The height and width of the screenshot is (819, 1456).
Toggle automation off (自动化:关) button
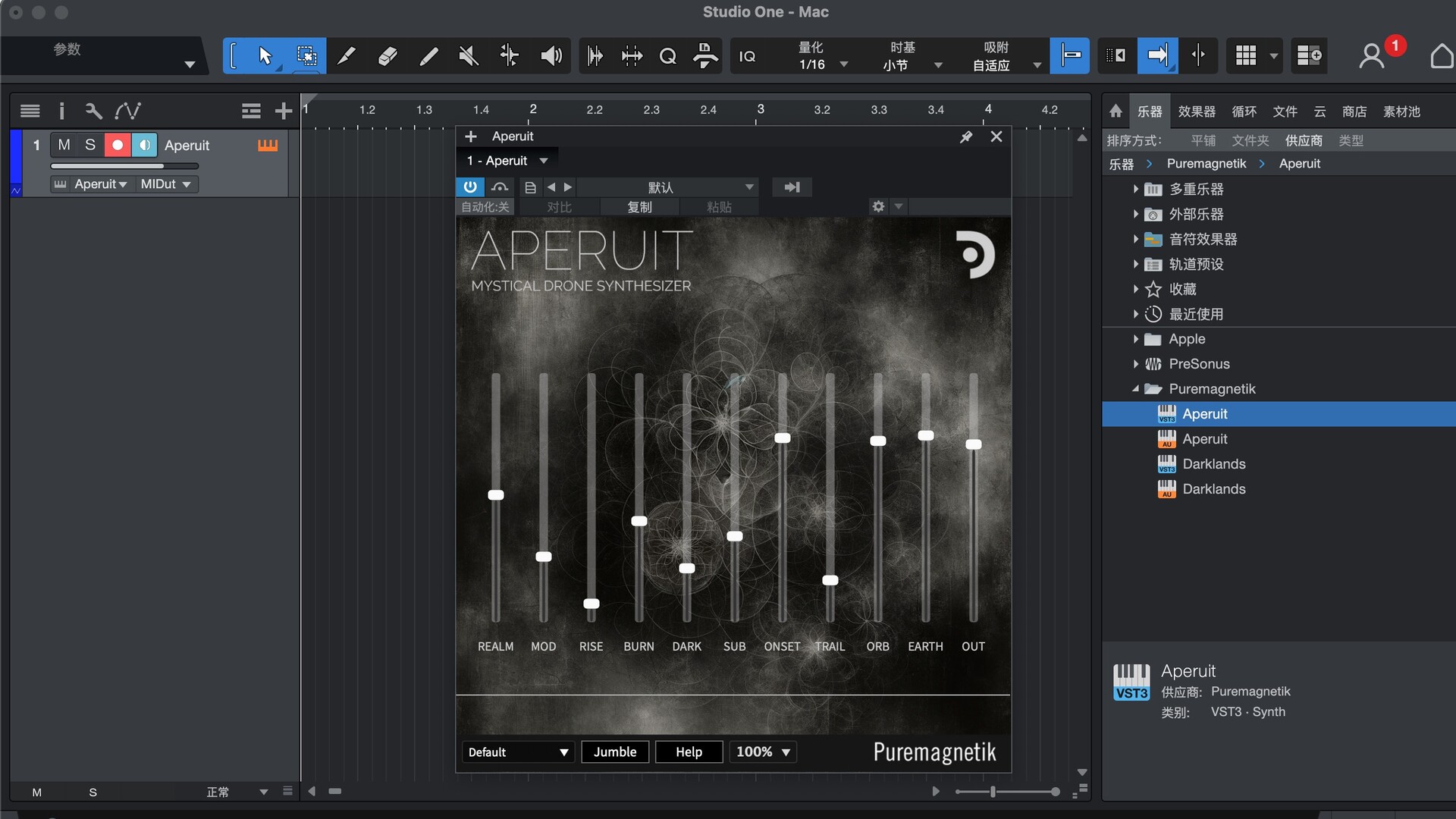tap(485, 207)
